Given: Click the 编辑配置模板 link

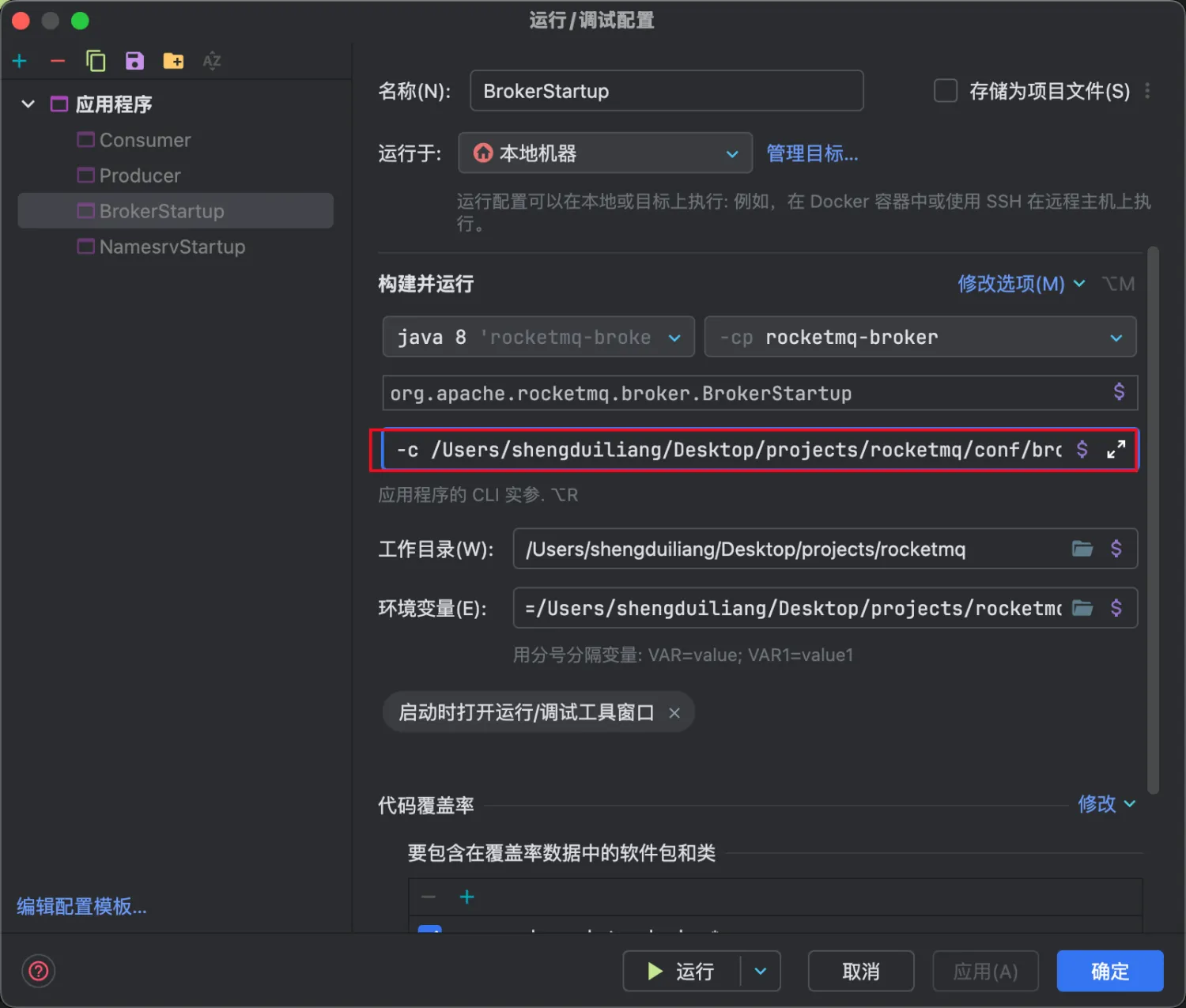Looking at the screenshot, I should pyautogui.click(x=80, y=906).
